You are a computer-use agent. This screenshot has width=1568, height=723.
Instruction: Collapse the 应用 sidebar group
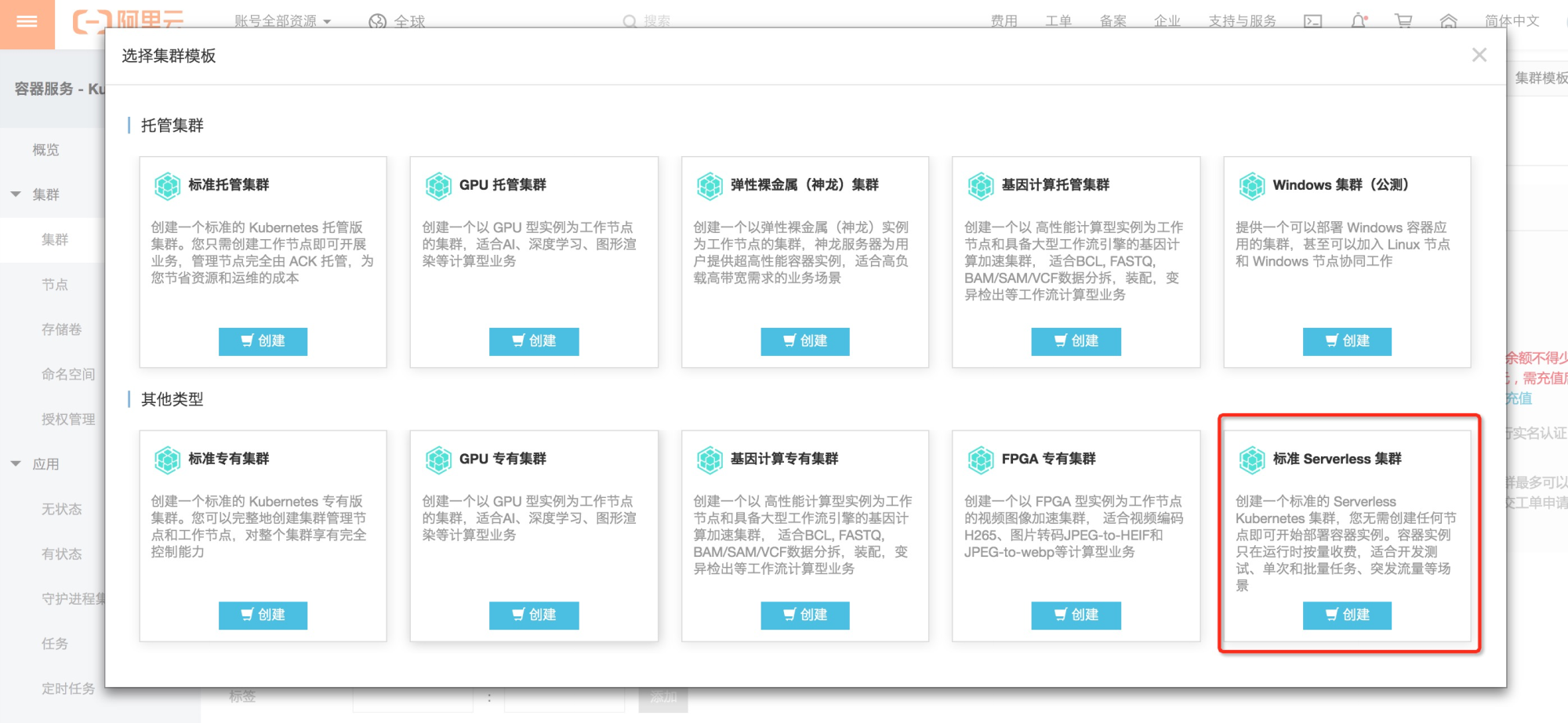[x=16, y=463]
